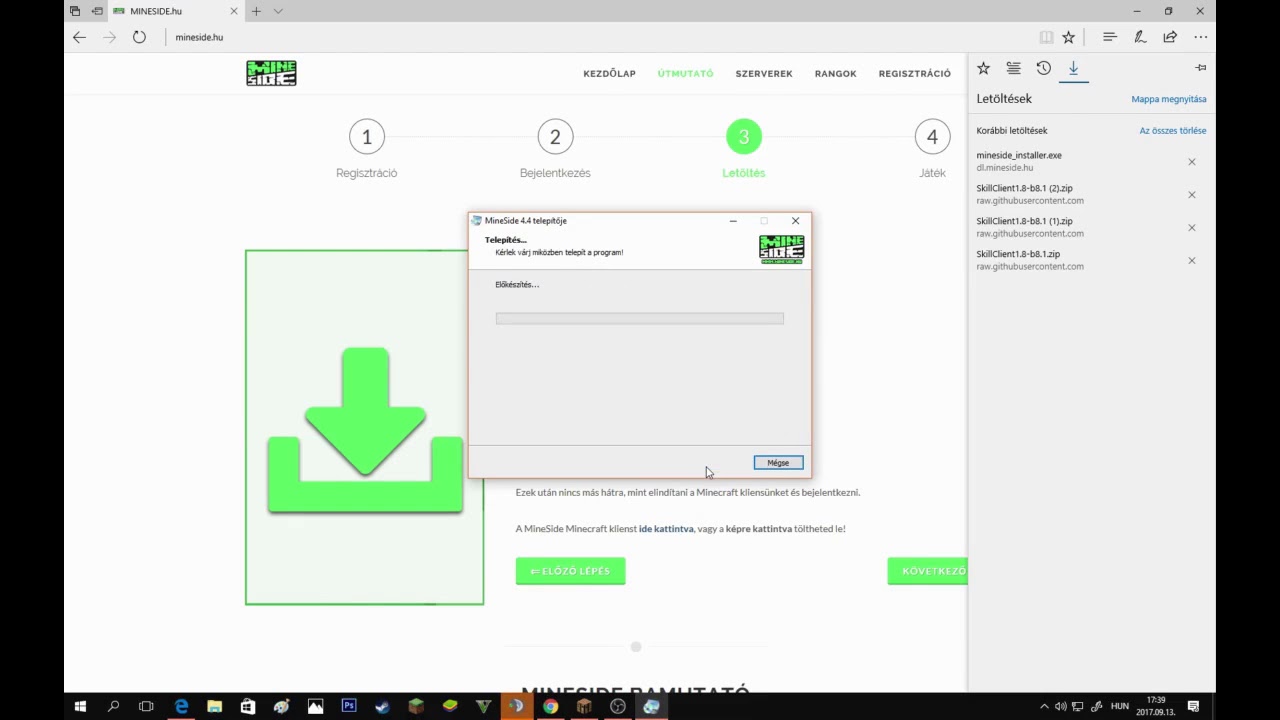Remove SkillClient1.8-b8.1 (2).zip from list
Image resolution: width=1280 pixels, height=720 pixels.
[1191, 195]
